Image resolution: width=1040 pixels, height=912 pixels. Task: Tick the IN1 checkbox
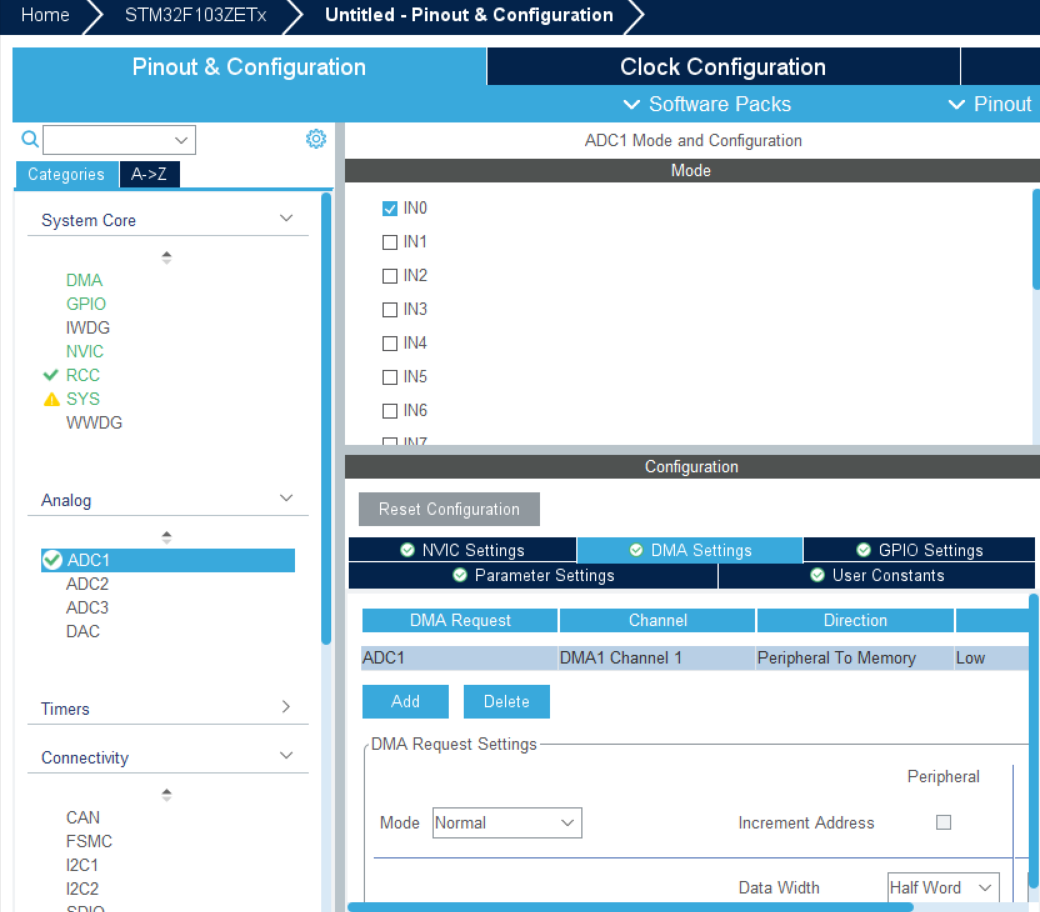(x=390, y=242)
